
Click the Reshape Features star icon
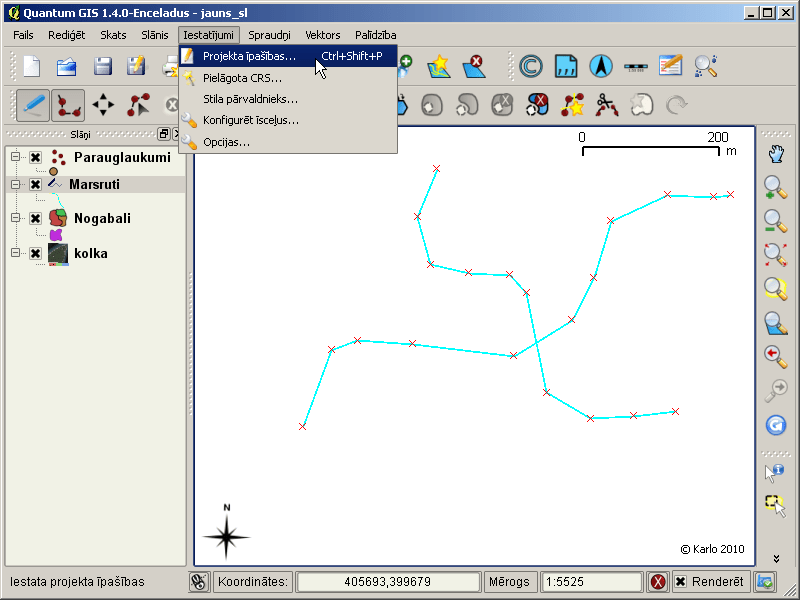click(572, 105)
